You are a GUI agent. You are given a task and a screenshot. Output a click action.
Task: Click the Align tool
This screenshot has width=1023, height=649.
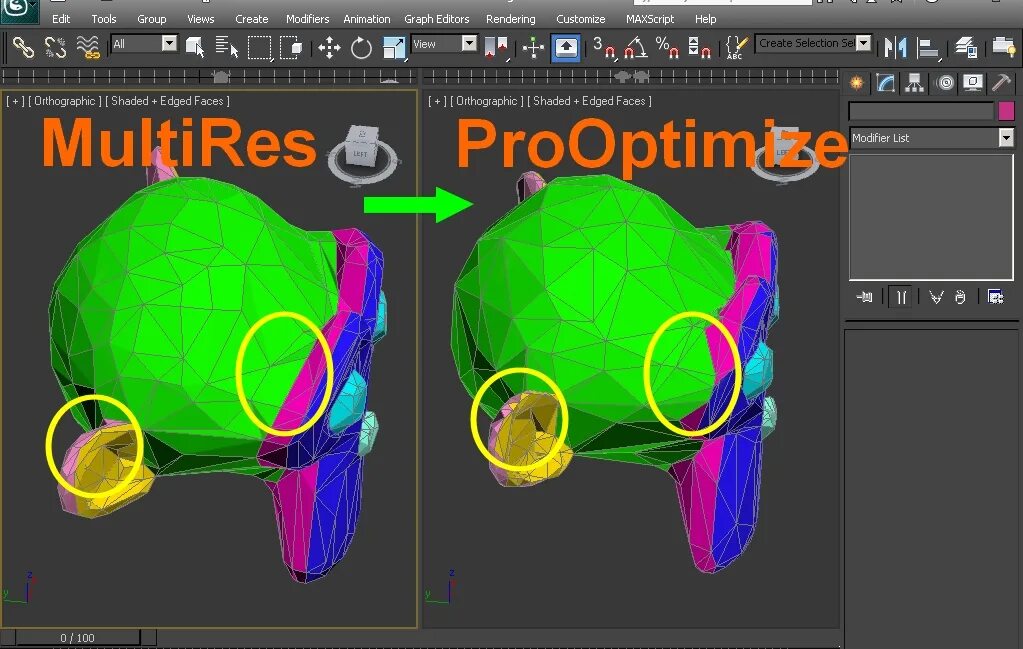tap(927, 47)
